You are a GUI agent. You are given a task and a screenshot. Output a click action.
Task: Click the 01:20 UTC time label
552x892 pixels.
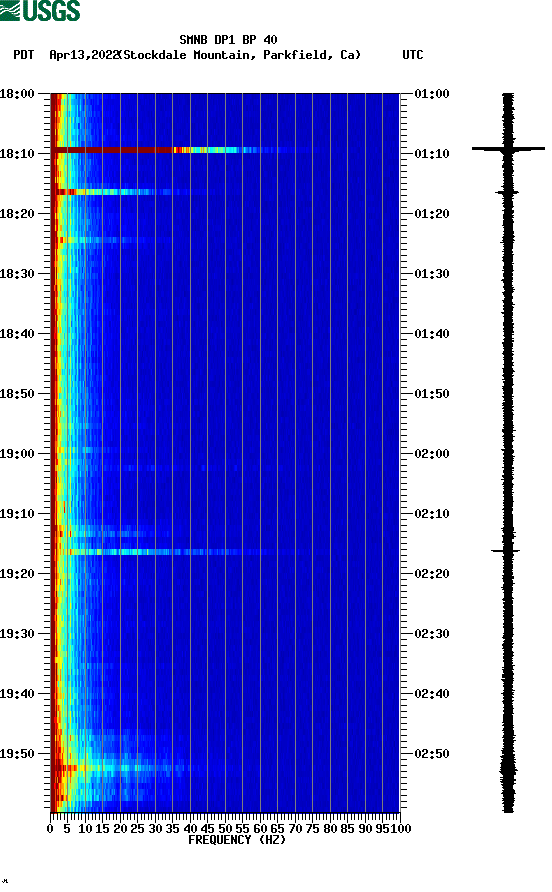pos(432,214)
